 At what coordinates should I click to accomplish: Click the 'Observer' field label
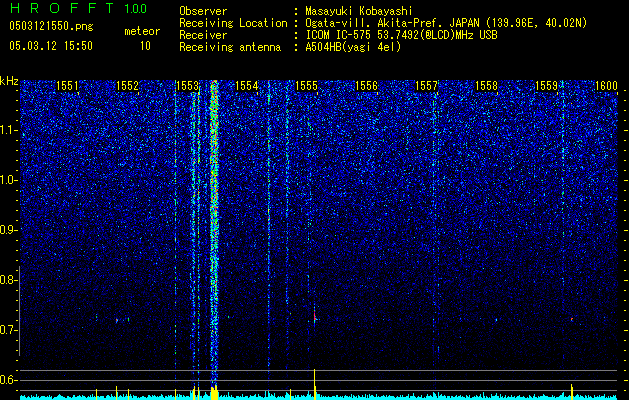203,11
